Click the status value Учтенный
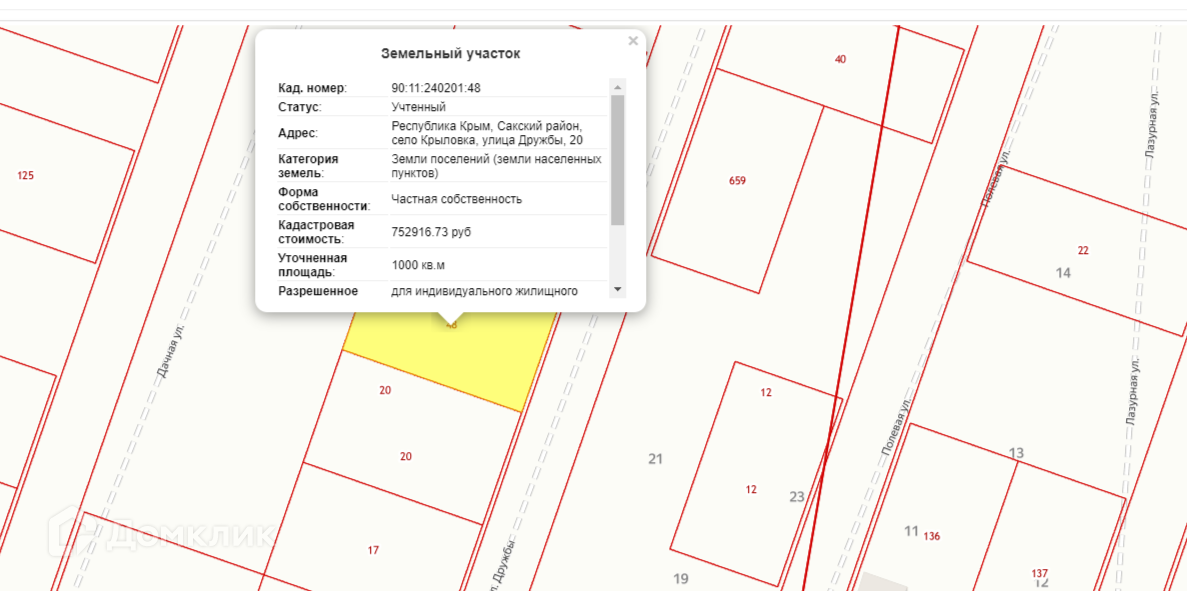Image resolution: width=1187 pixels, height=591 pixels. 419,107
